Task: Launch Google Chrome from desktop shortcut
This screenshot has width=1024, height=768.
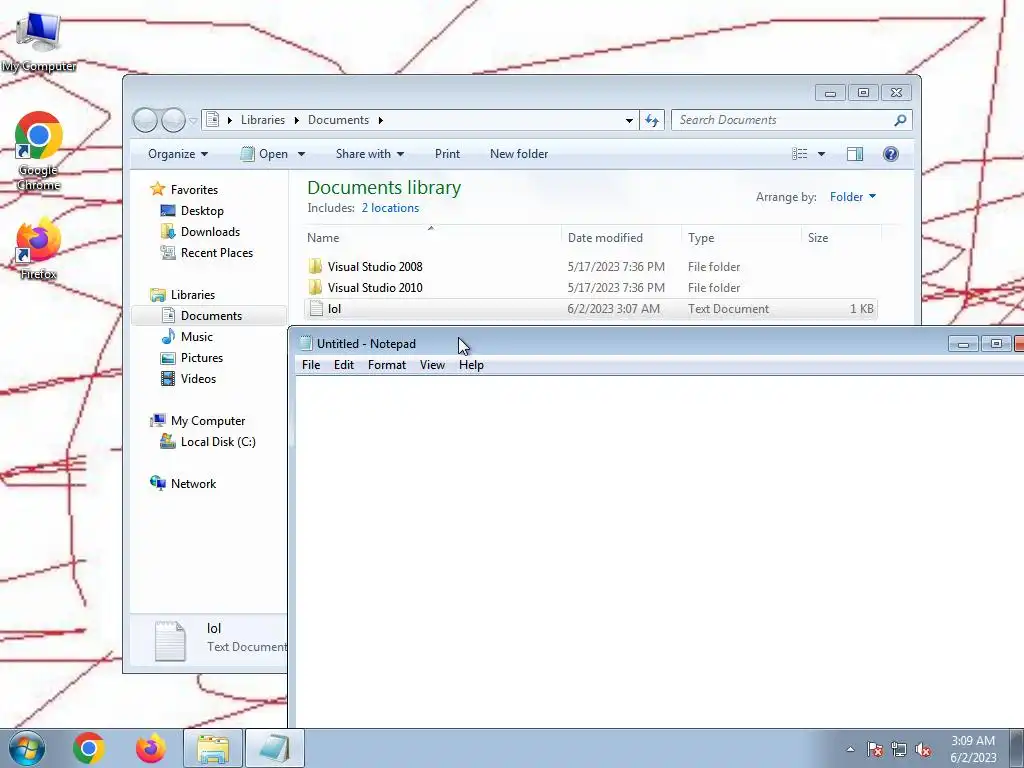Action: pyautogui.click(x=39, y=152)
